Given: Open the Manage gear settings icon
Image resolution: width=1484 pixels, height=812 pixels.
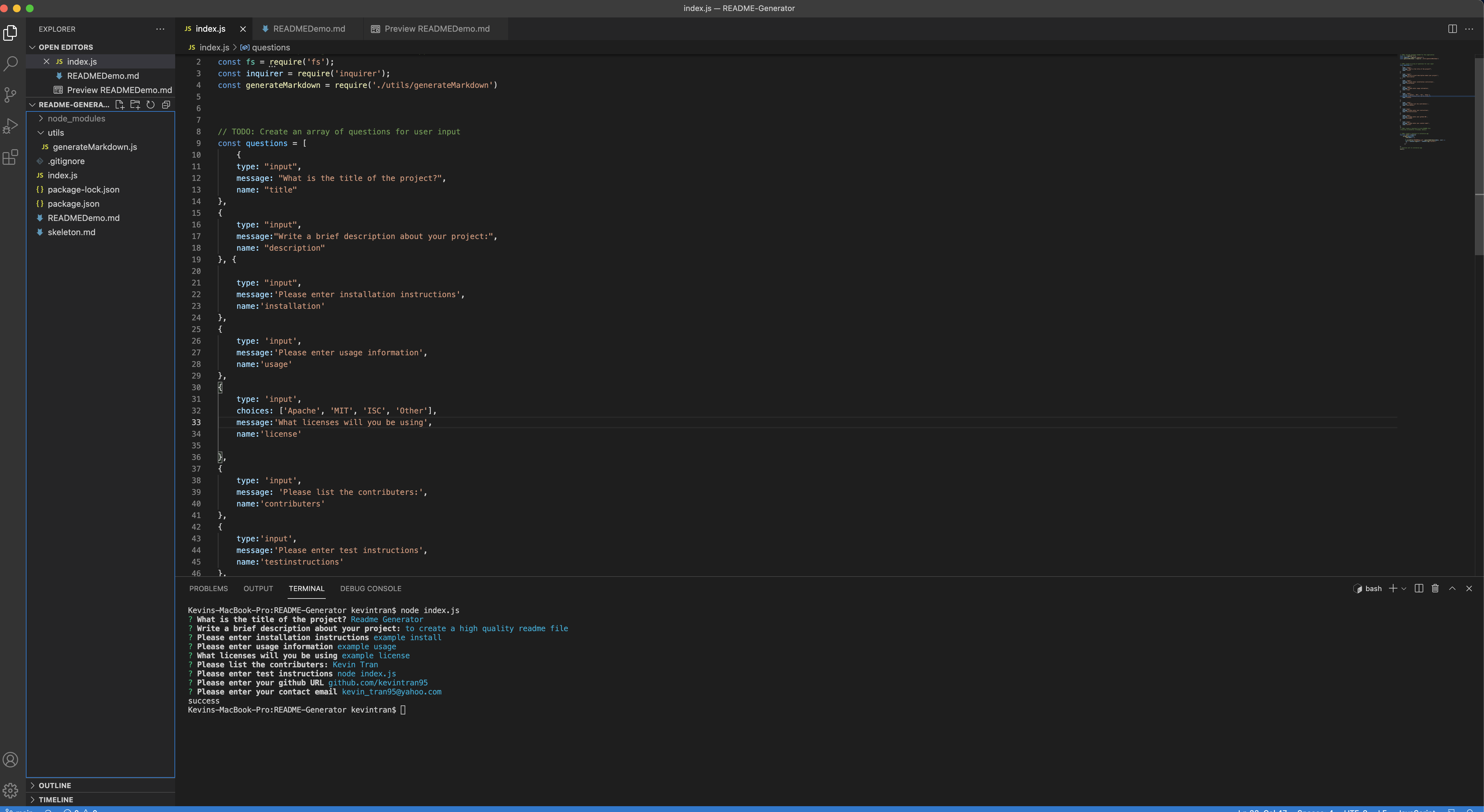Looking at the screenshot, I should (x=10, y=790).
